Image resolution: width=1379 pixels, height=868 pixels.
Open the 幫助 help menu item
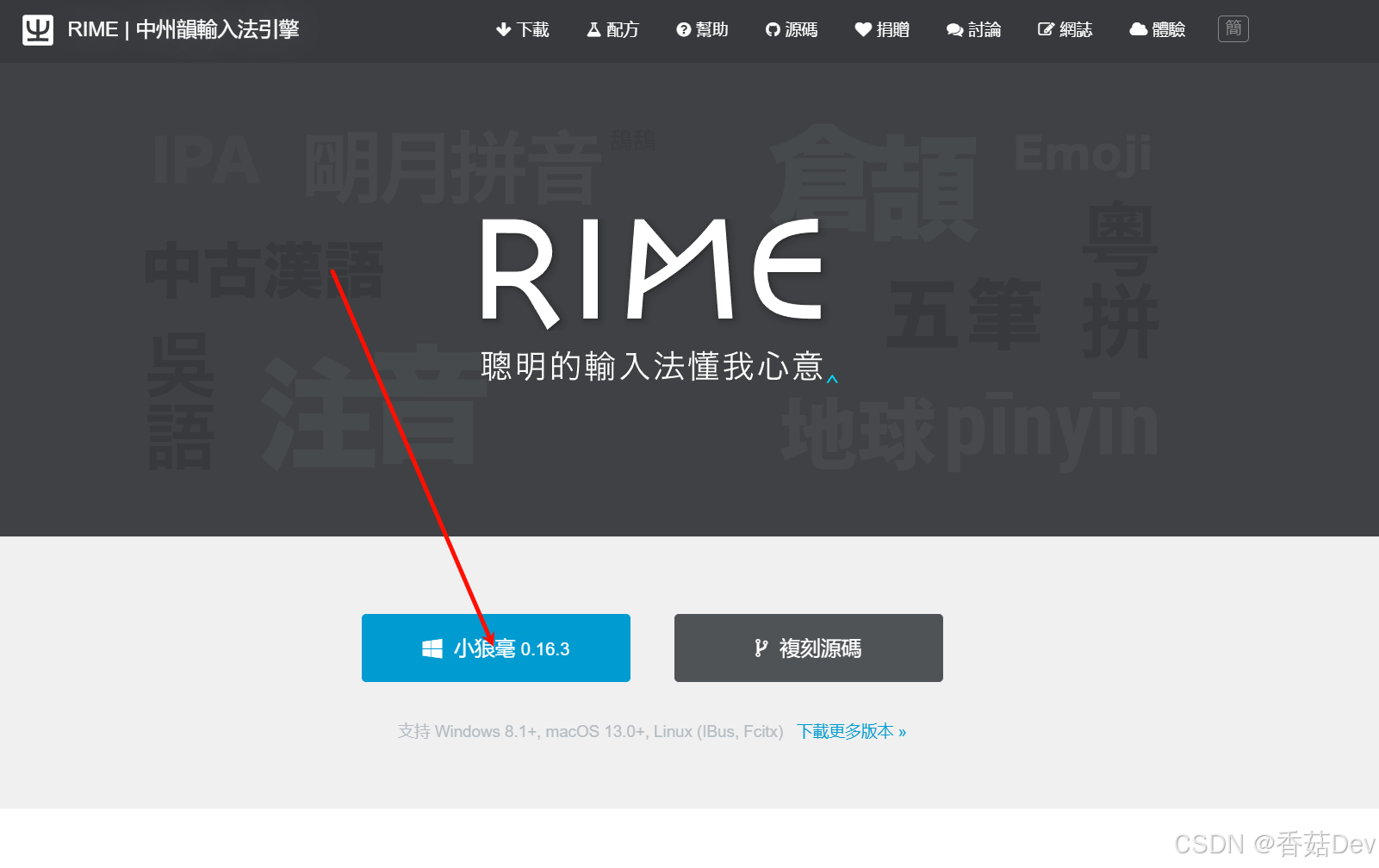[702, 30]
